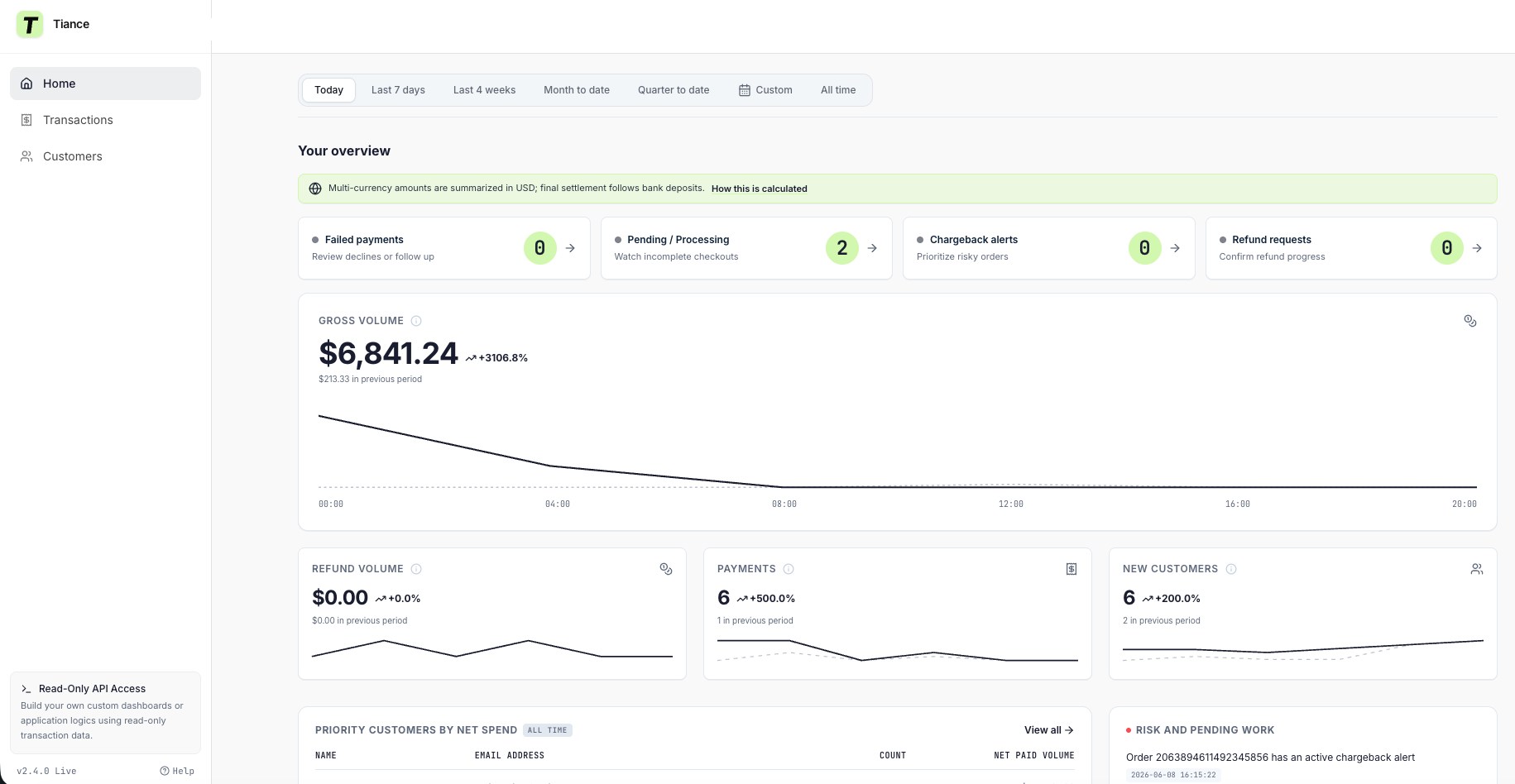Click the ALL TIME tag badge
Screen dimensions: 1515x784
[x=548, y=730]
